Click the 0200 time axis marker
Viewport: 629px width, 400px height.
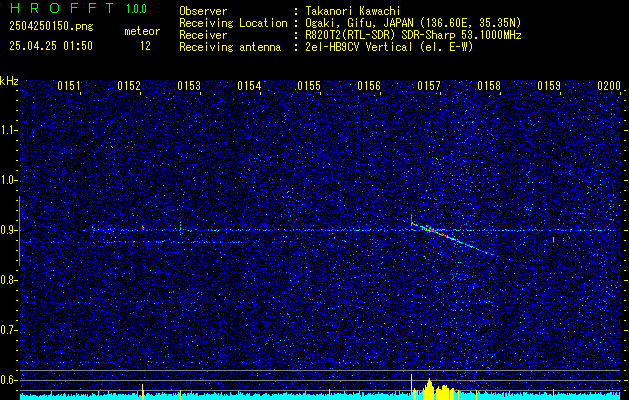coord(609,86)
